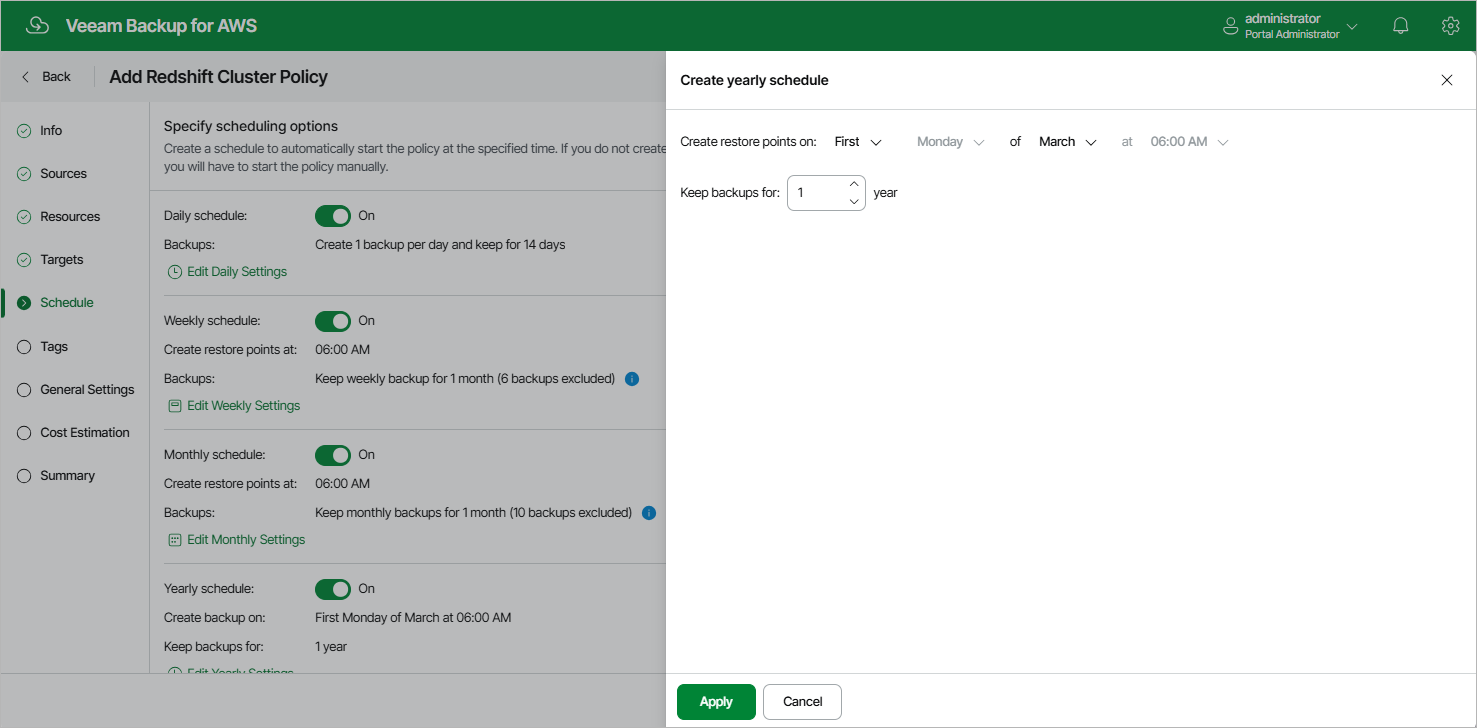The height and width of the screenshot is (728, 1477).
Task: Open Edit Monthly Settings link
Action: tap(246, 540)
